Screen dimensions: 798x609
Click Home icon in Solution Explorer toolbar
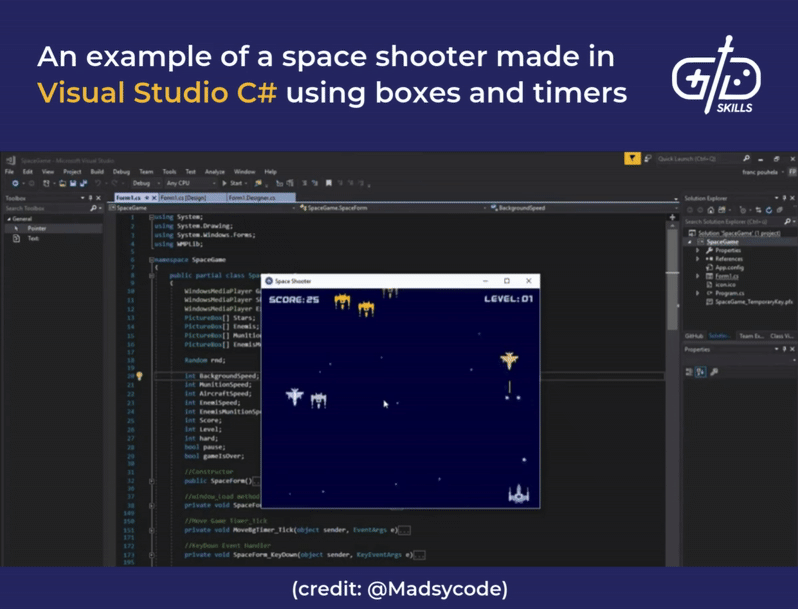coord(710,210)
